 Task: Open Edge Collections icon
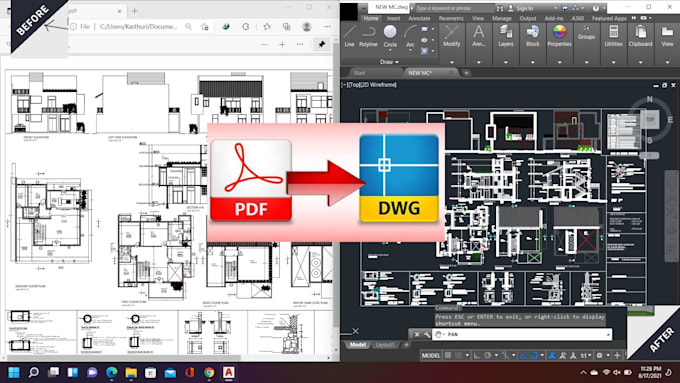[x=287, y=26]
